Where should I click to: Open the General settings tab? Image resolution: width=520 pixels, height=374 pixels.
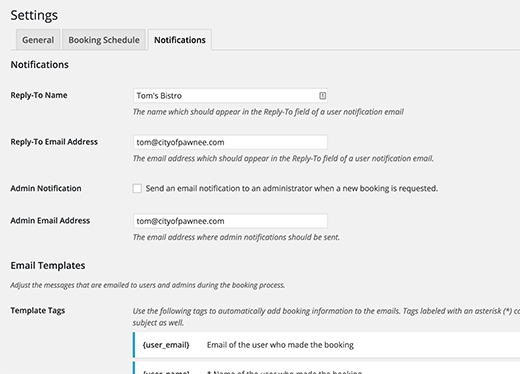pyautogui.click(x=38, y=40)
